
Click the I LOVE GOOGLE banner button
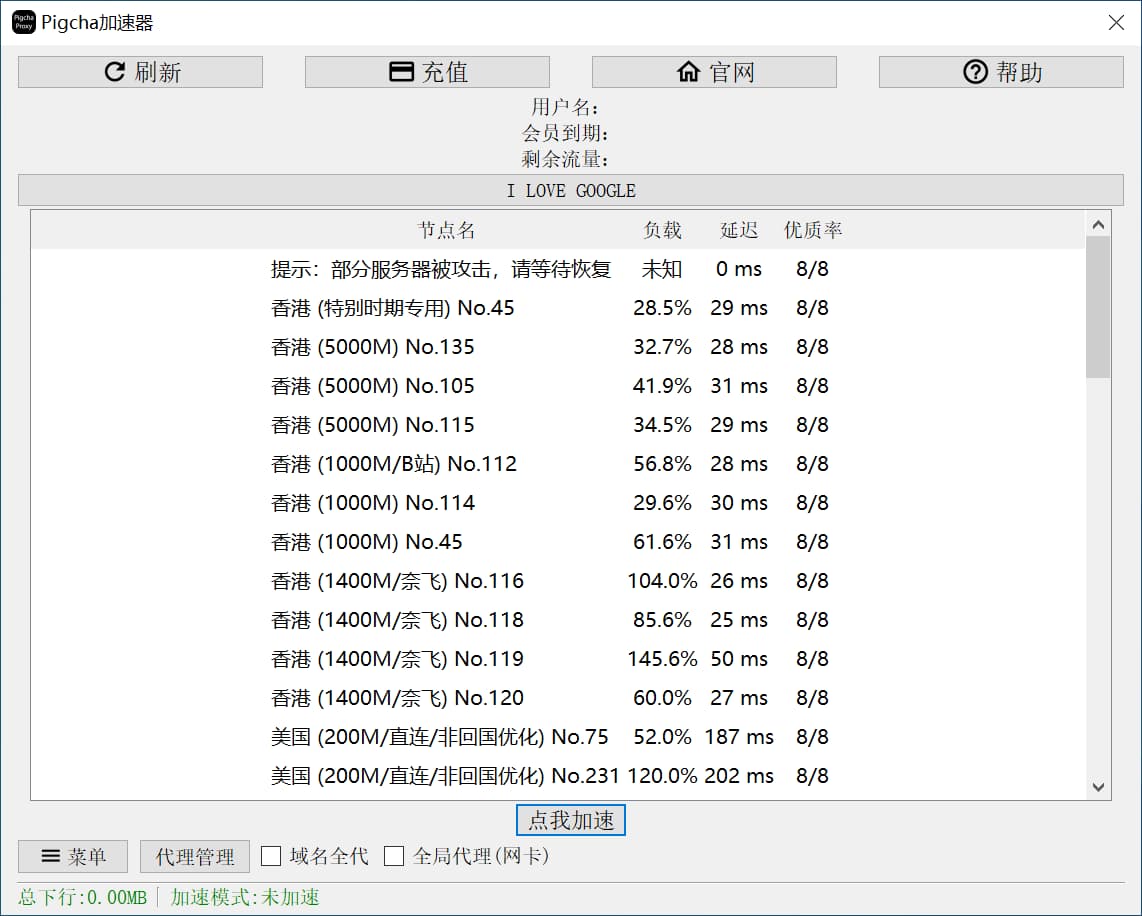[x=570, y=190]
